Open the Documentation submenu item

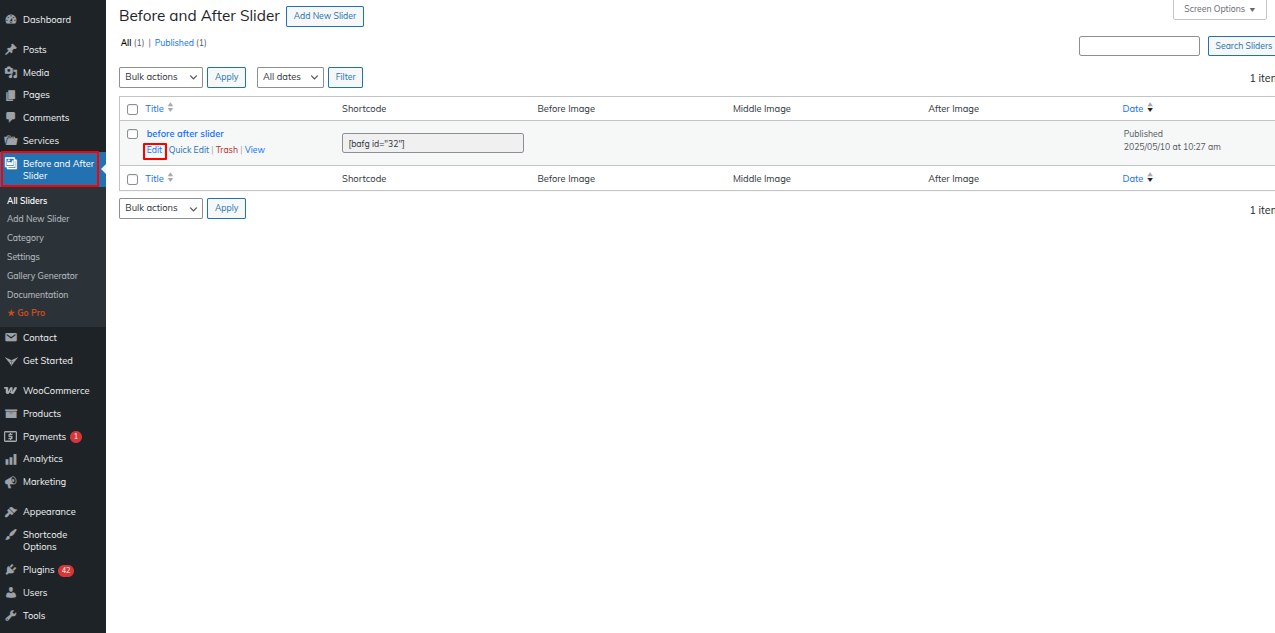pyautogui.click(x=37, y=295)
